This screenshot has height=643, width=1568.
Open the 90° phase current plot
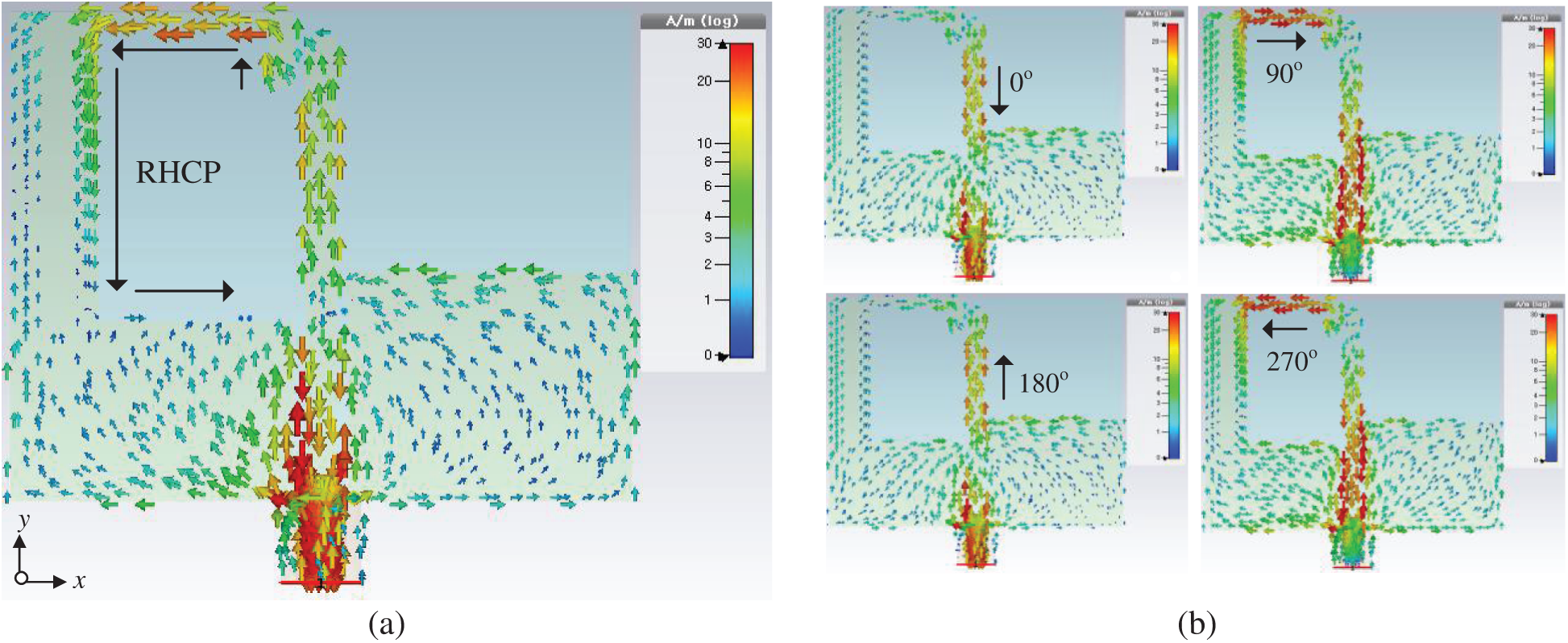click(x=1350, y=145)
